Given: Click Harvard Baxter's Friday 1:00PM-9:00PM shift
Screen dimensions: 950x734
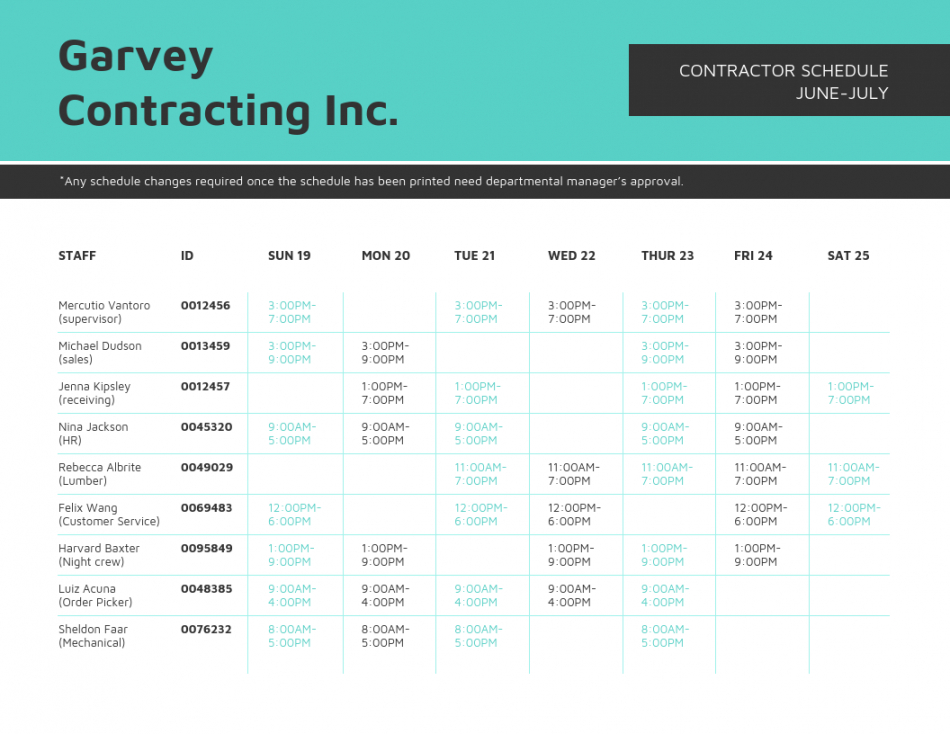Looking at the screenshot, I should pos(757,555).
